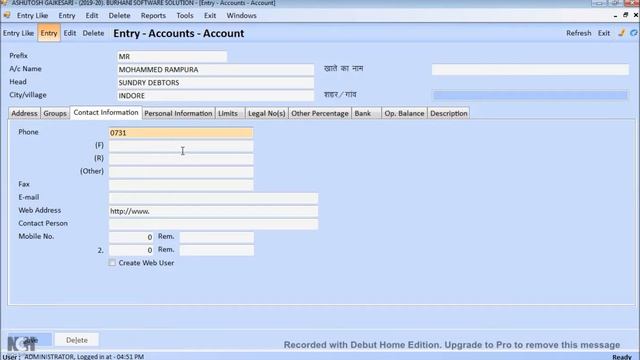Select highlighted Entry toolbar button
The height and width of the screenshot is (360, 640).
point(49,33)
